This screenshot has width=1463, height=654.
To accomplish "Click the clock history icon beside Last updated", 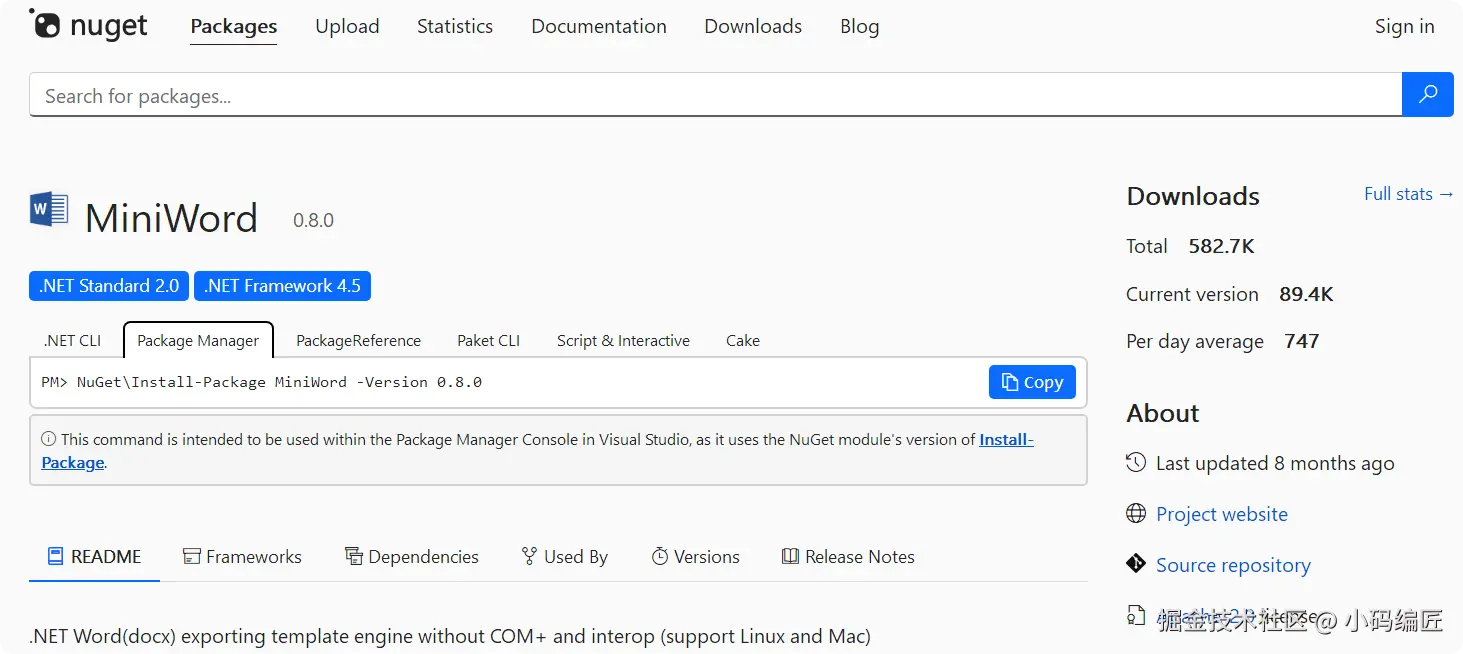I will [x=1136, y=463].
